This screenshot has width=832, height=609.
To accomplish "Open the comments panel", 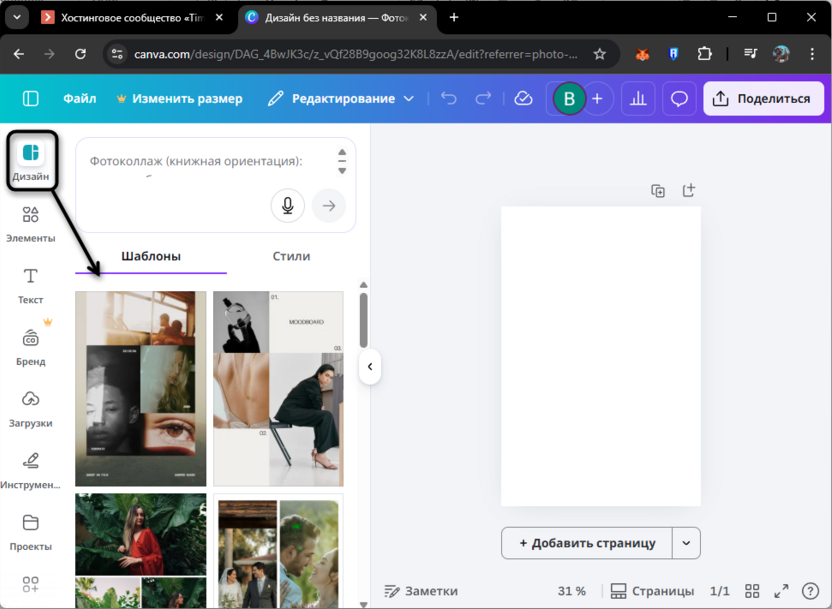I will click(679, 98).
